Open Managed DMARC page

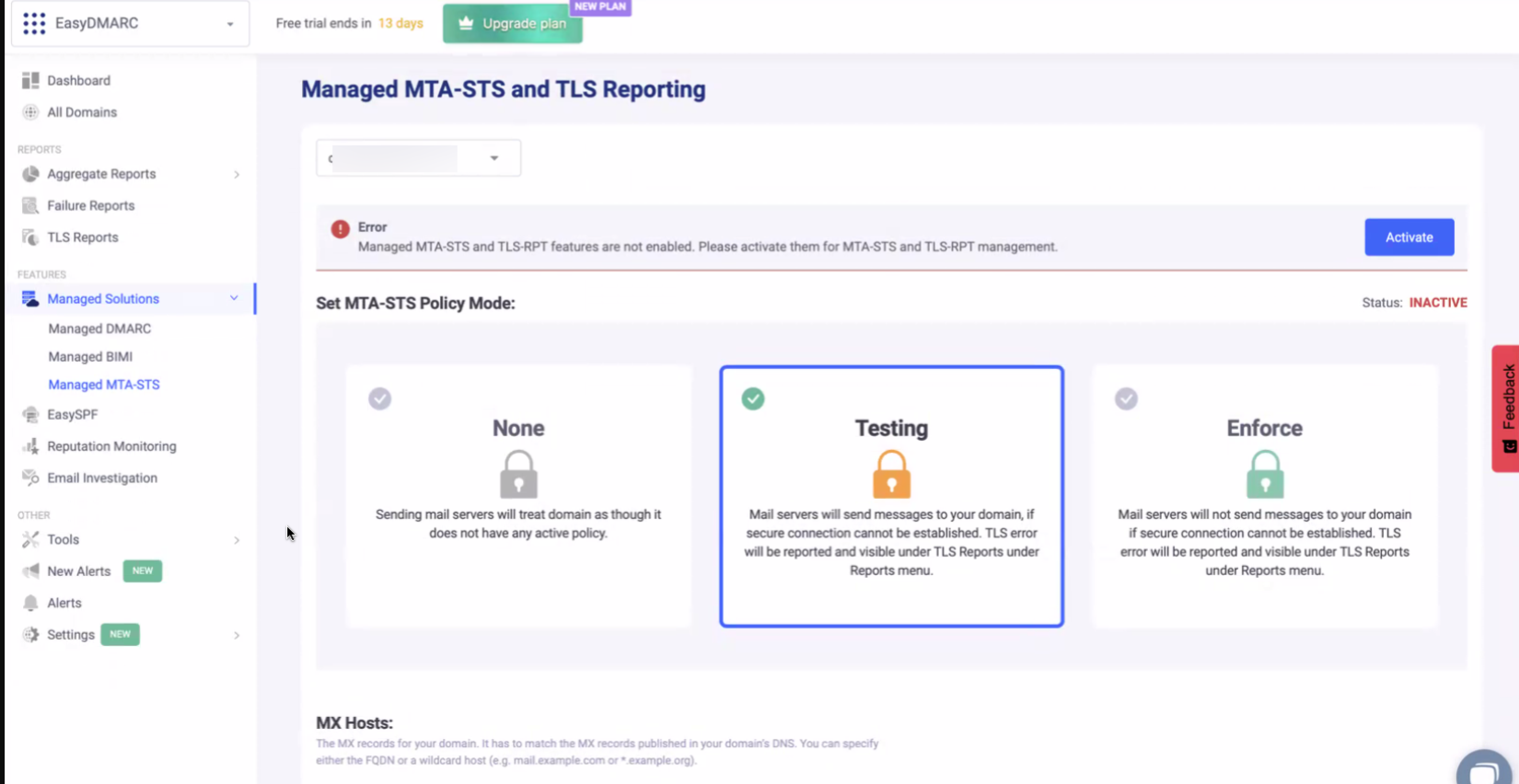[x=99, y=329]
